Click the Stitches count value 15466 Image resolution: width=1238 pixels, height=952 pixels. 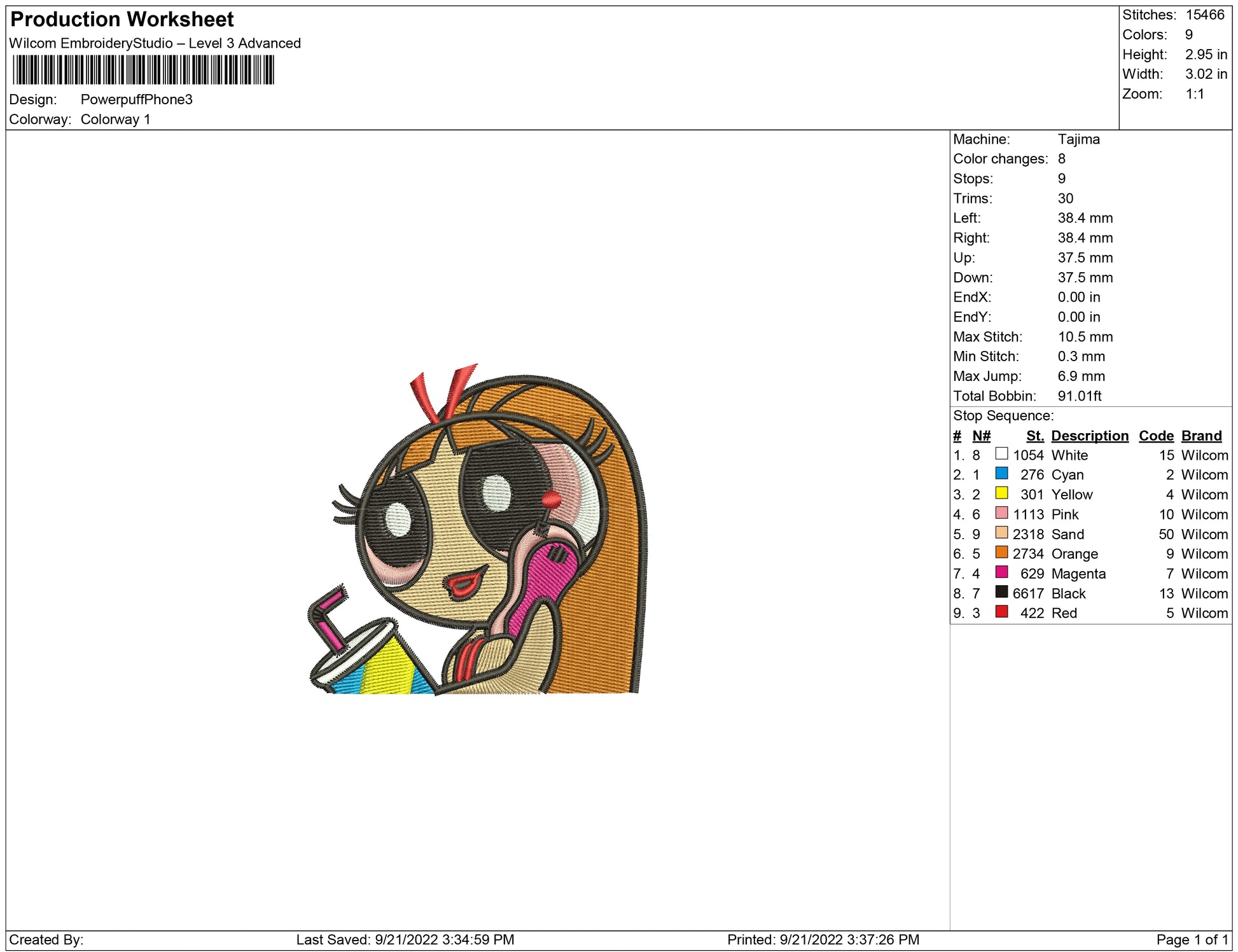1204,15
